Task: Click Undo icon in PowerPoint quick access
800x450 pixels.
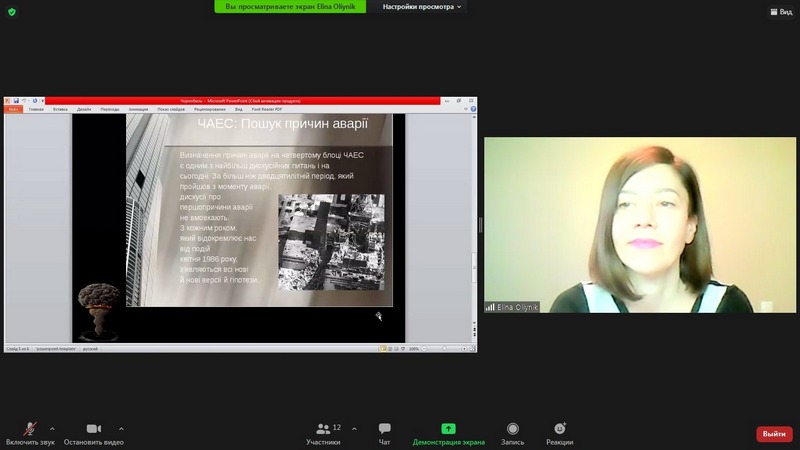Action: pos(23,101)
